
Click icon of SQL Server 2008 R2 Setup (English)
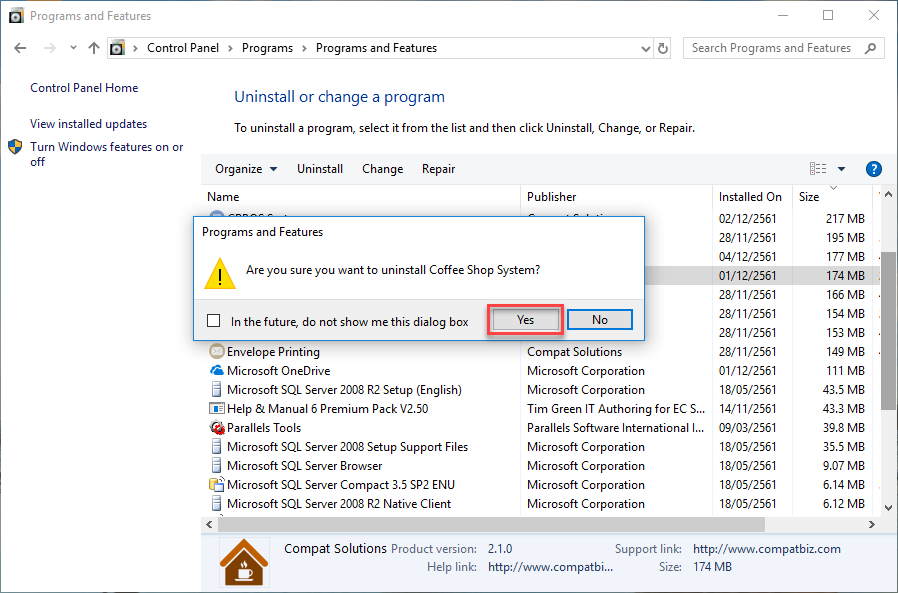click(x=216, y=390)
